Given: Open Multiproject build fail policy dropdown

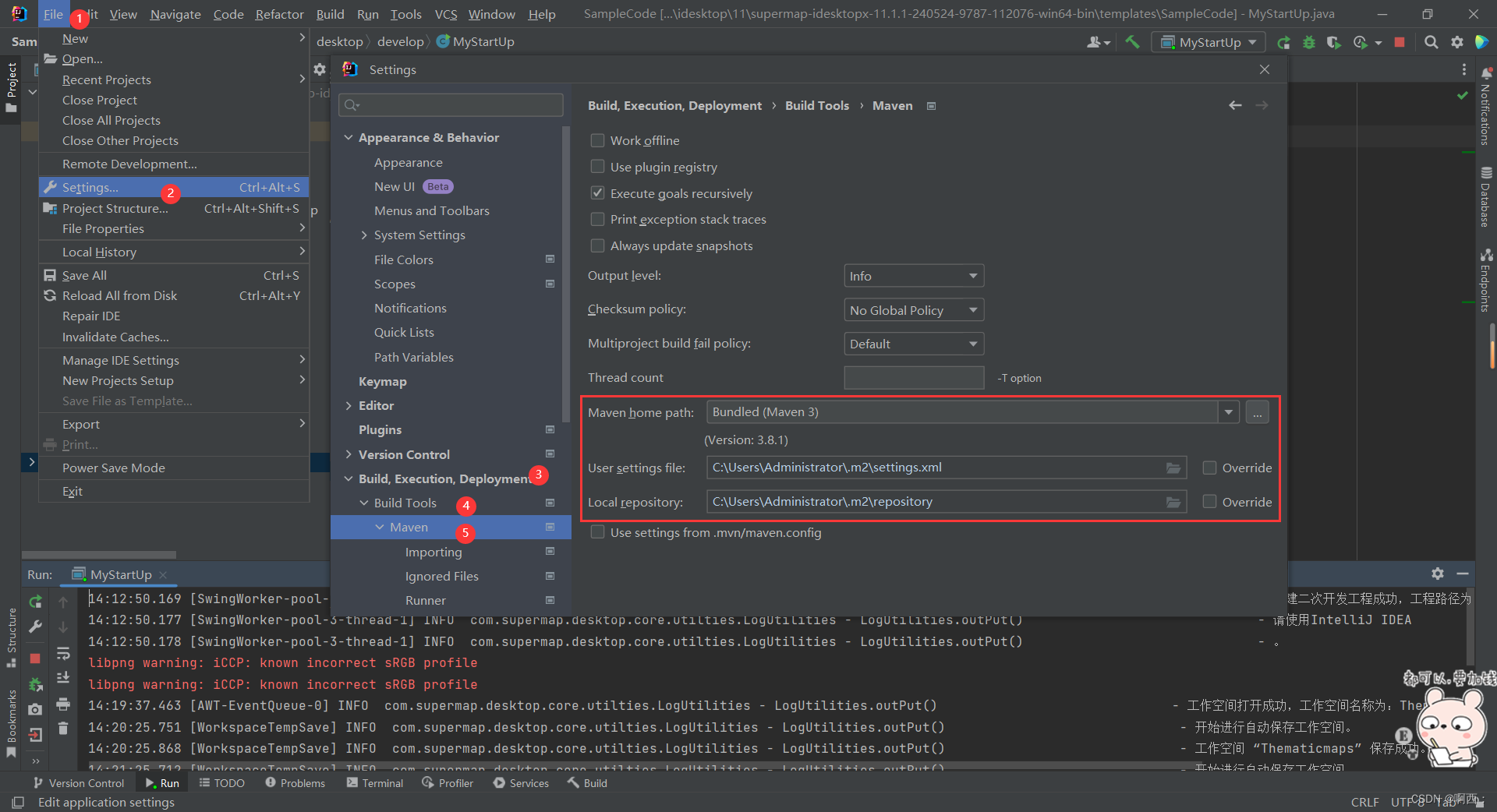Looking at the screenshot, I should click(x=914, y=344).
